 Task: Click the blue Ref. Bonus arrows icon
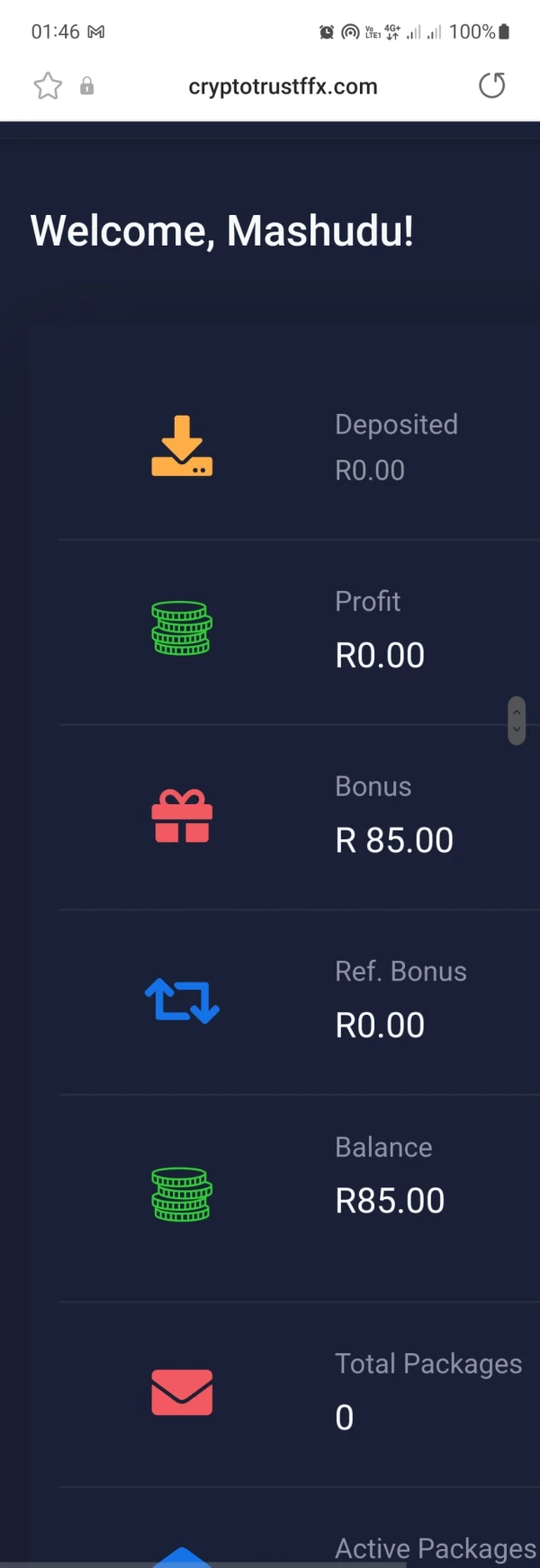[x=182, y=1000]
